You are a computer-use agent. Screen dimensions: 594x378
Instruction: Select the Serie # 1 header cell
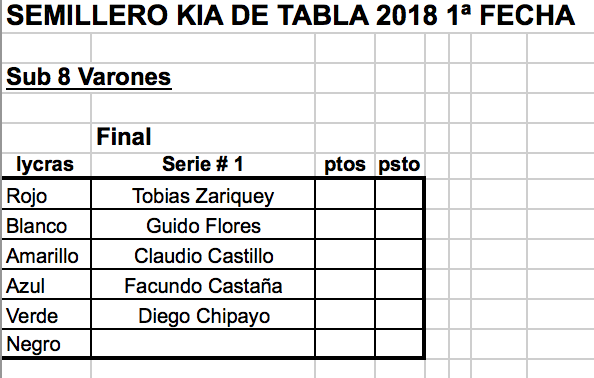click(203, 165)
